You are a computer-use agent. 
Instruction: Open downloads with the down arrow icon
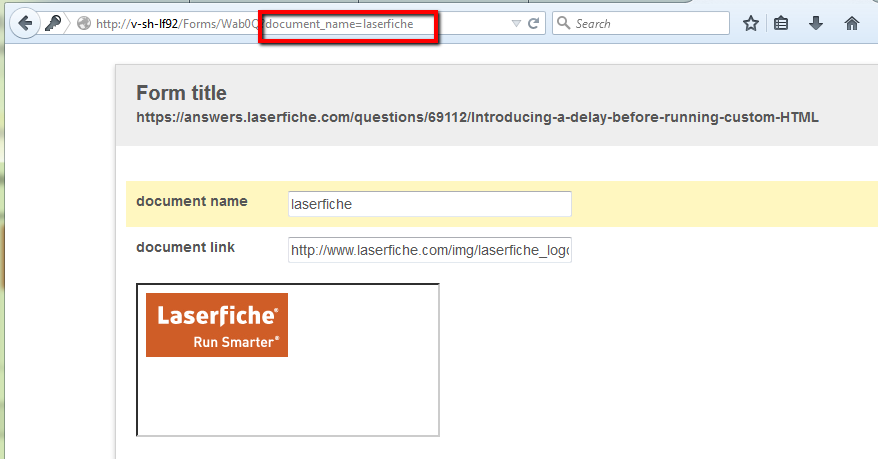click(816, 24)
